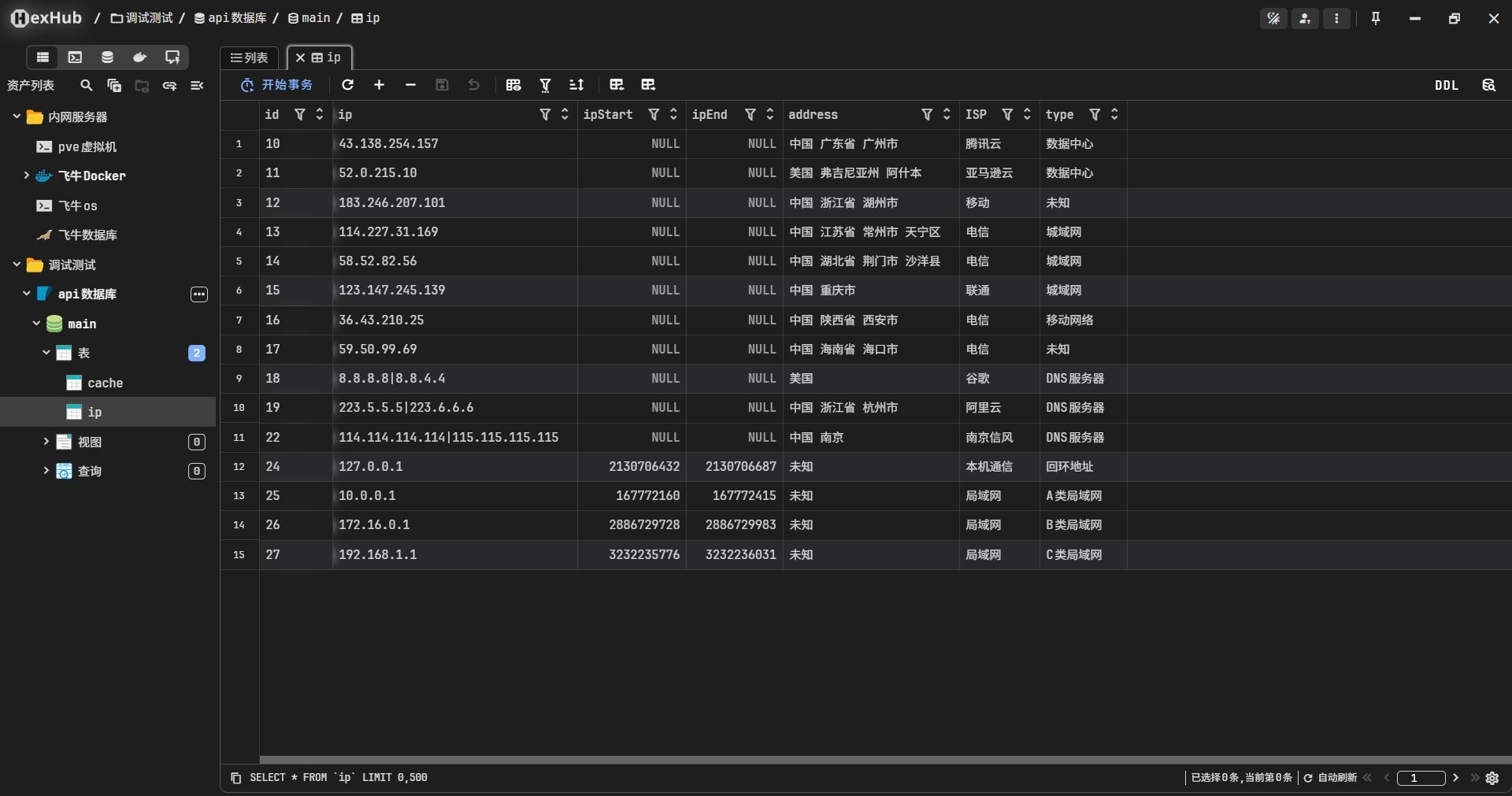Click the 开始事务 button

277,84
